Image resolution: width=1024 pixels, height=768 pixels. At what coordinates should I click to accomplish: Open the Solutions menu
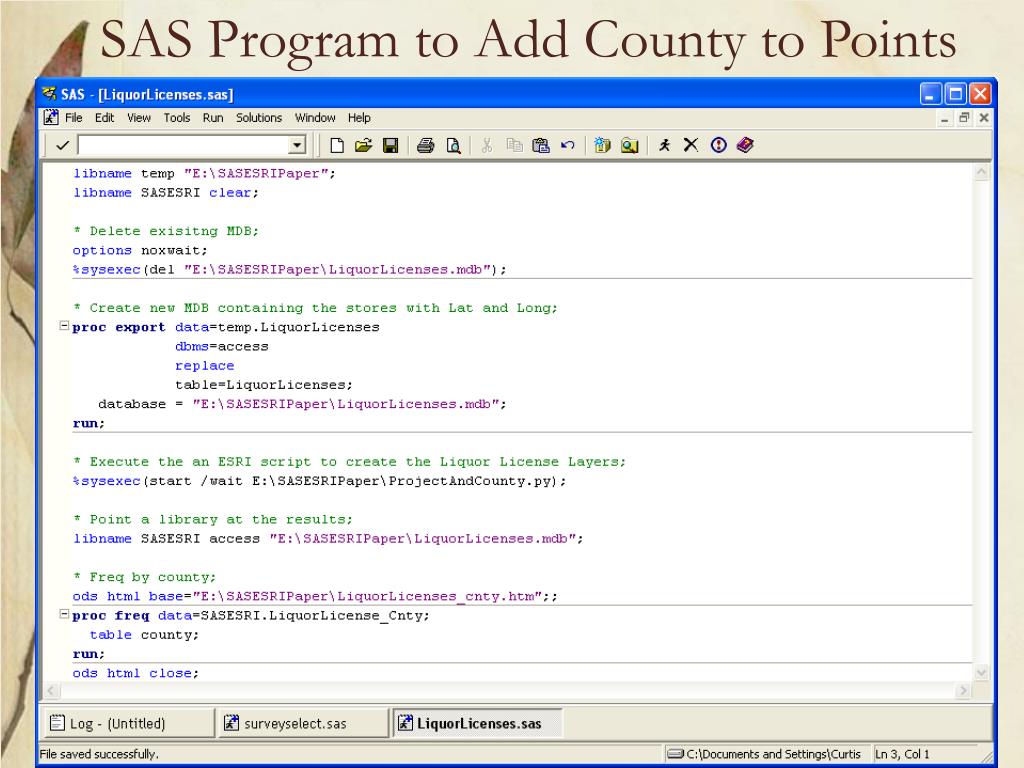point(259,118)
